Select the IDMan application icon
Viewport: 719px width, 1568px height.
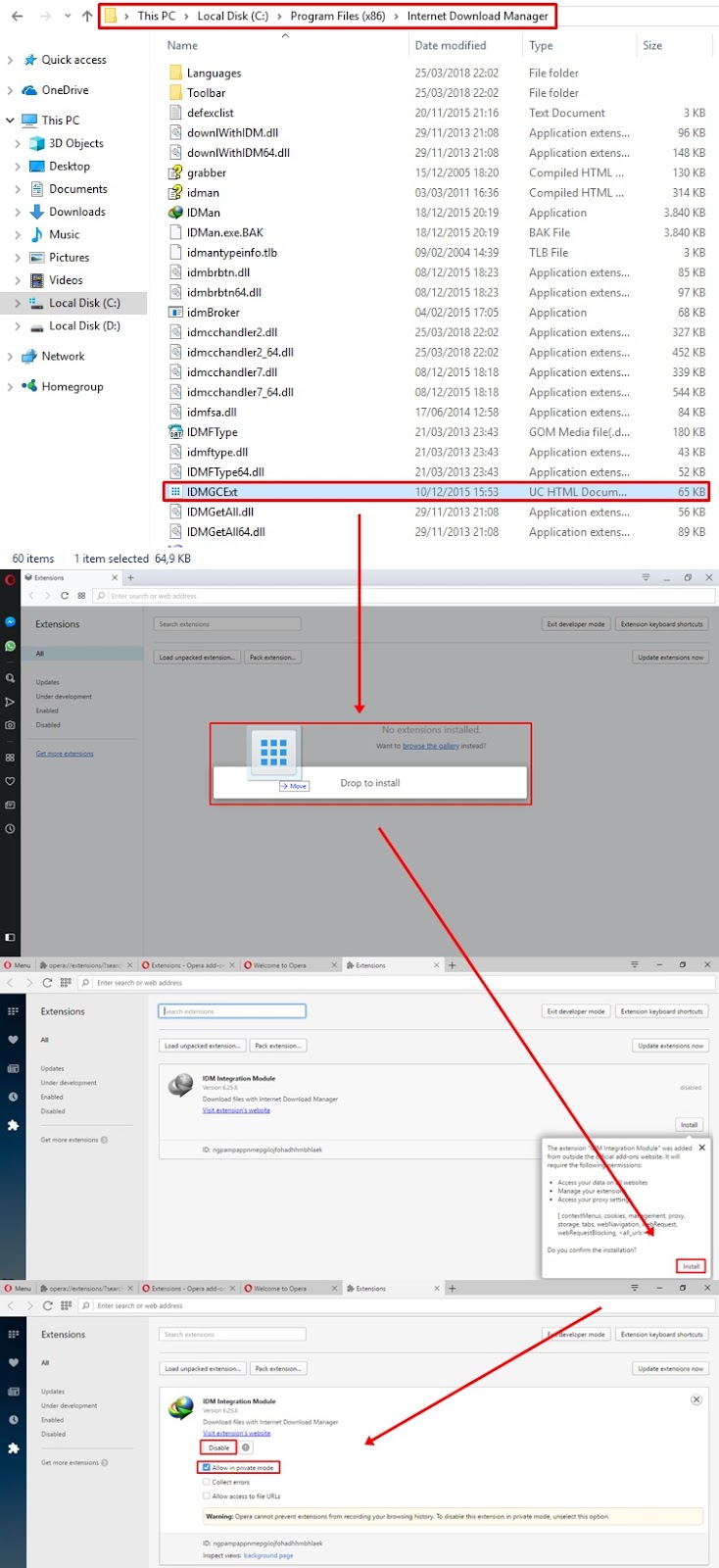pyautogui.click(x=175, y=213)
